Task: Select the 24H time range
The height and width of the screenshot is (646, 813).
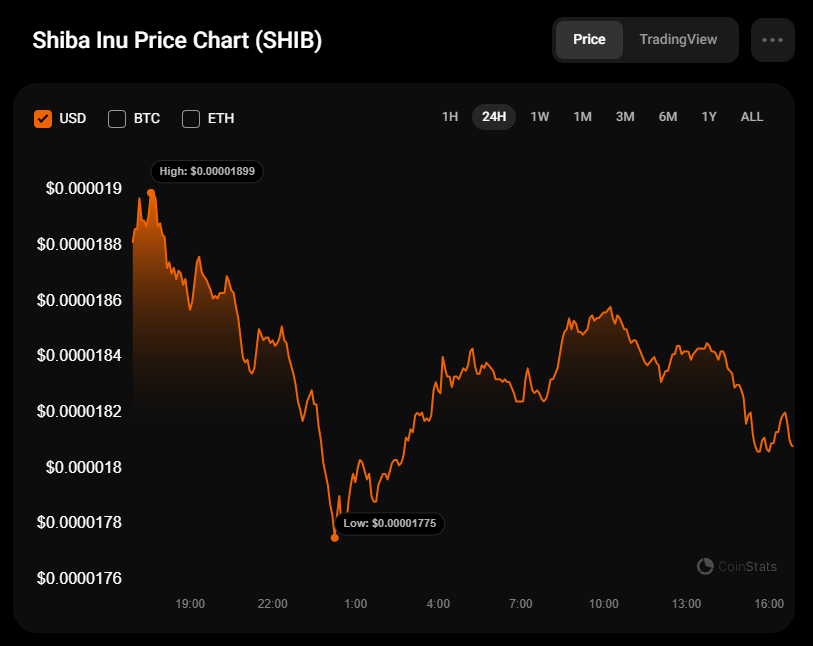Action: 494,117
